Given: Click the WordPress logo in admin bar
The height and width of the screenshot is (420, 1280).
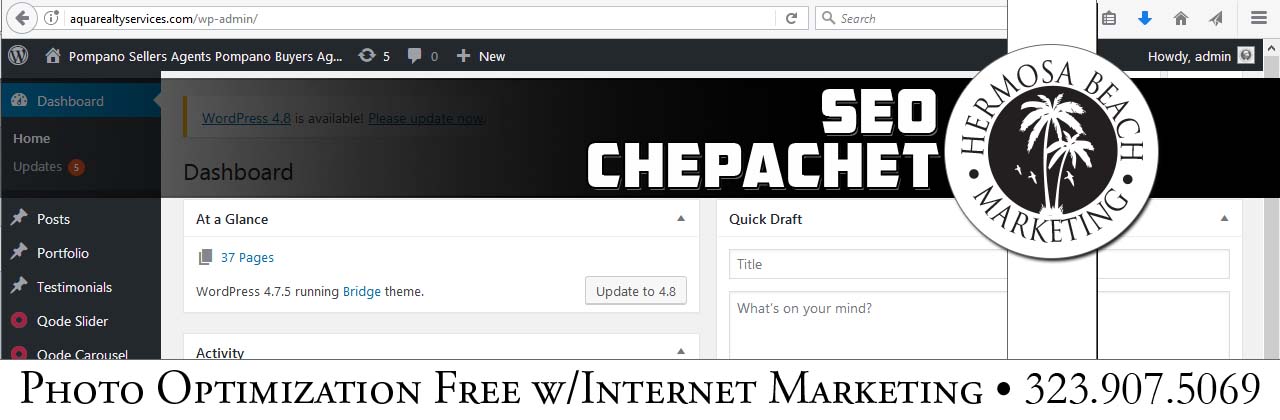Looking at the screenshot, I should point(18,56).
